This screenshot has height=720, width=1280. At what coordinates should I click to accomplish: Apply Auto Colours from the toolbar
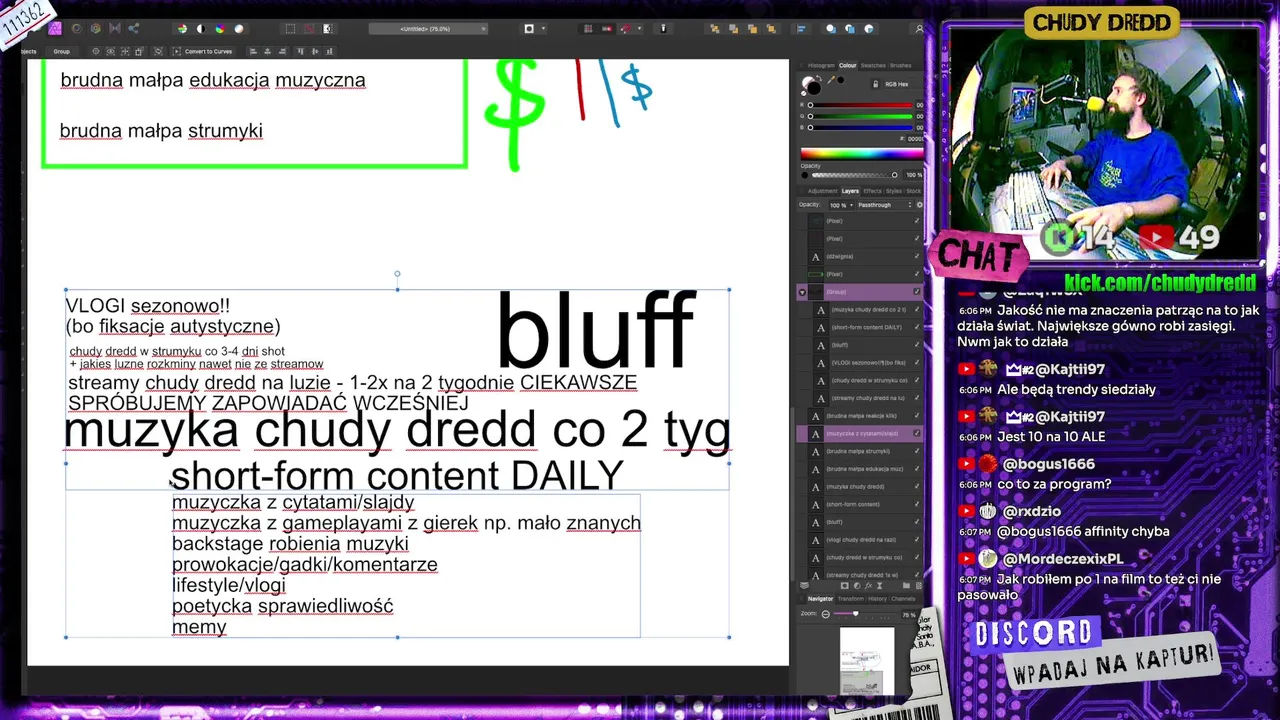tap(220, 29)
